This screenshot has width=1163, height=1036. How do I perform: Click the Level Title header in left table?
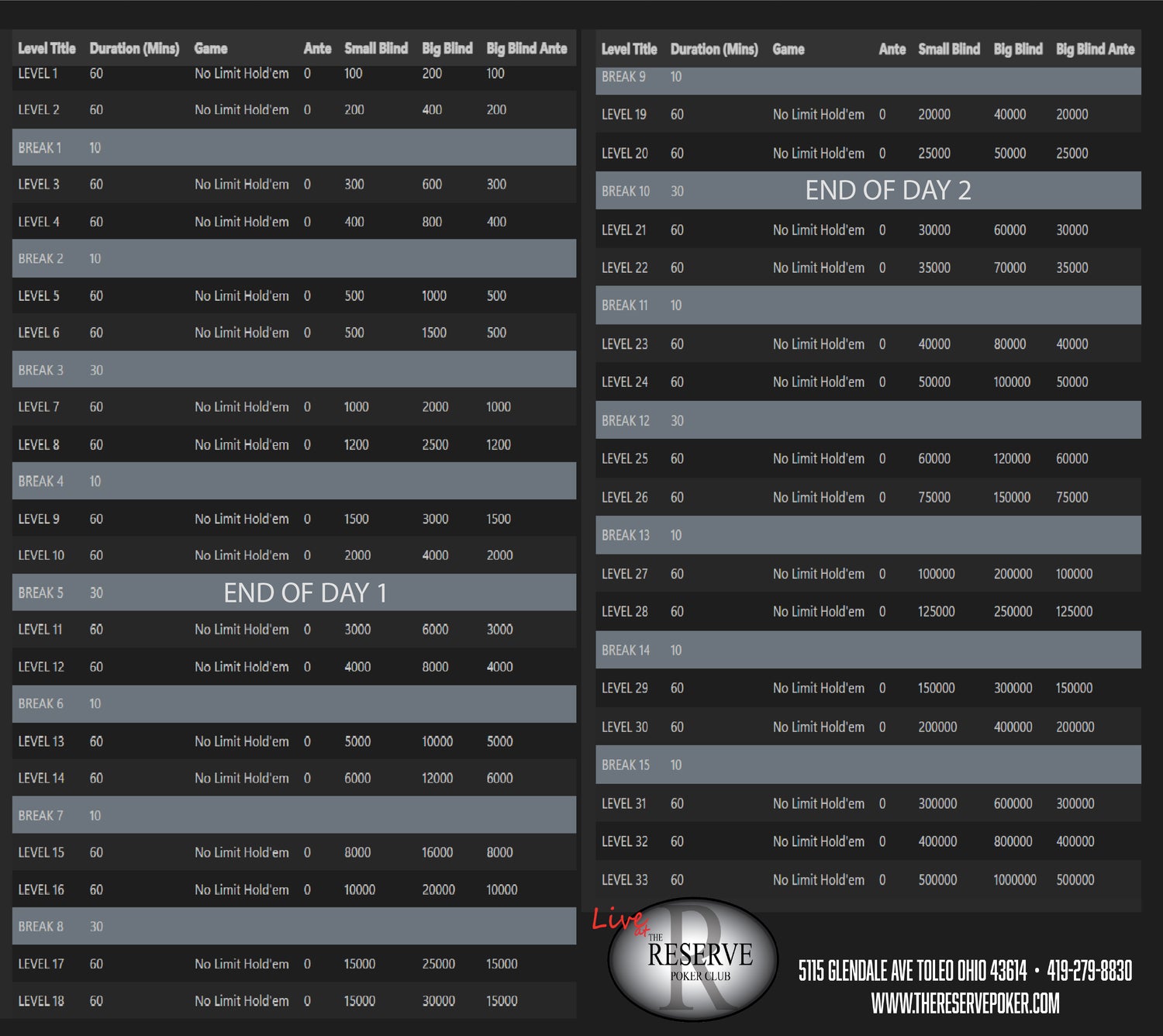[47, 48]
